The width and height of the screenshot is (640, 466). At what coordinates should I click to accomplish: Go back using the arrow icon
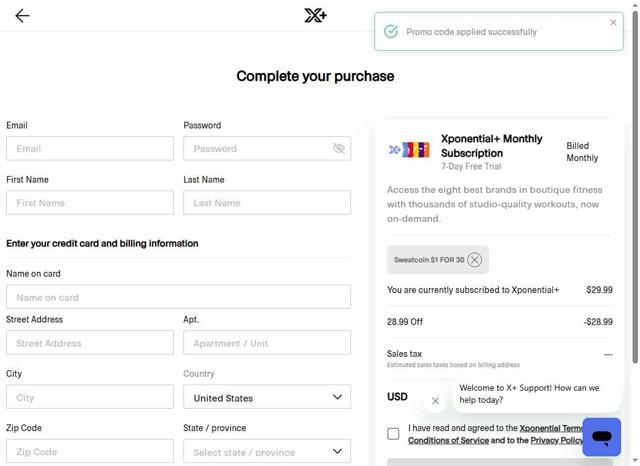click(x=22, y=16)
